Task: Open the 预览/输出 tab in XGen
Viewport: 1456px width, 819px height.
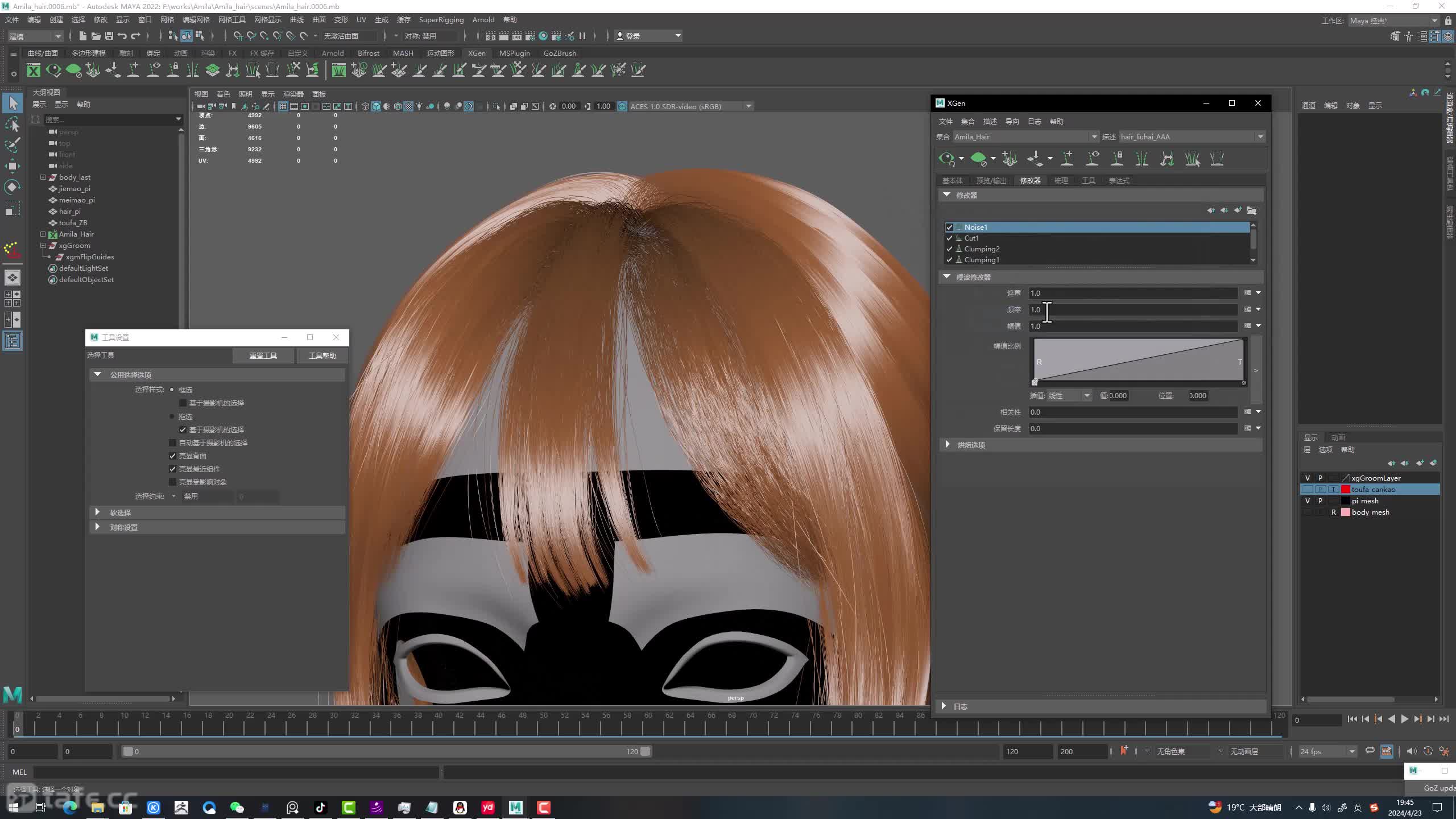Action: 991,180
